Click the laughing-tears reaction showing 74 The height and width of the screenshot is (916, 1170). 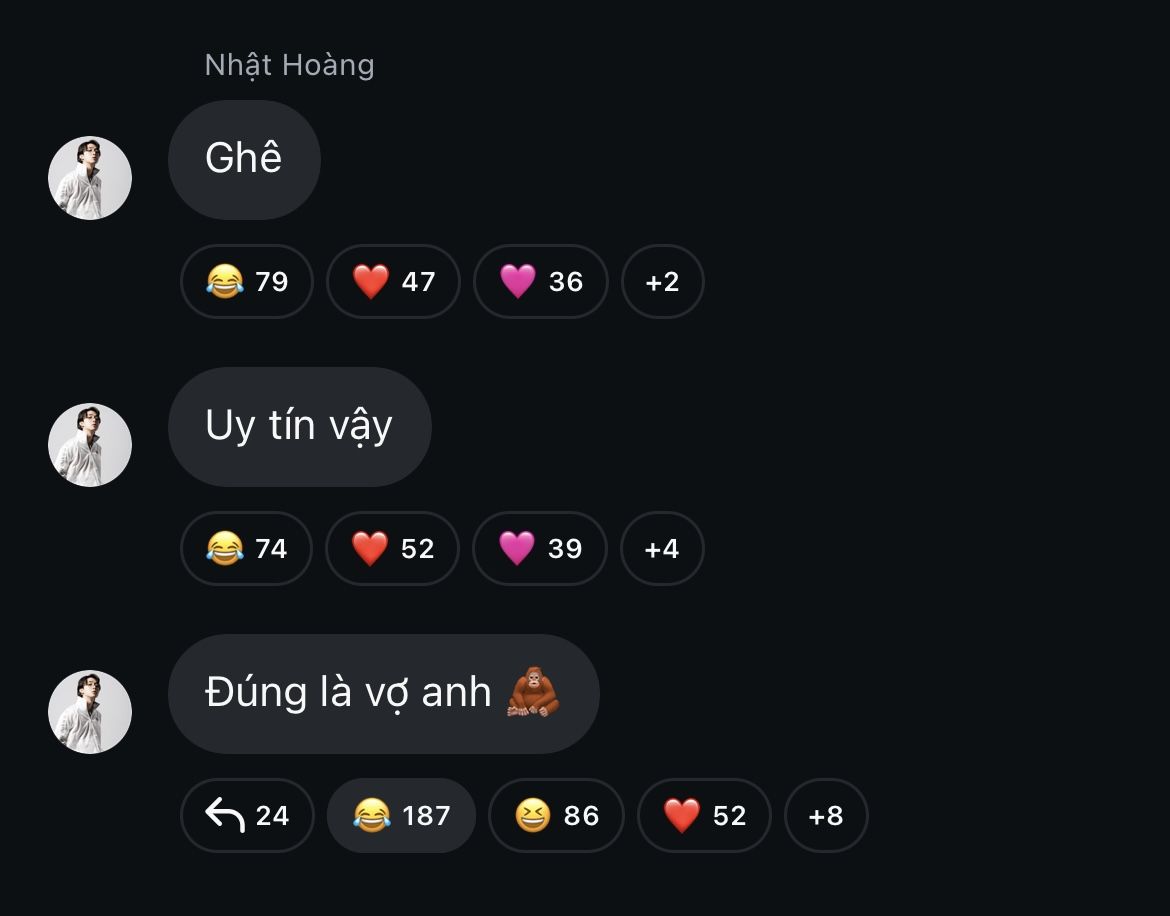click(246, 548)
